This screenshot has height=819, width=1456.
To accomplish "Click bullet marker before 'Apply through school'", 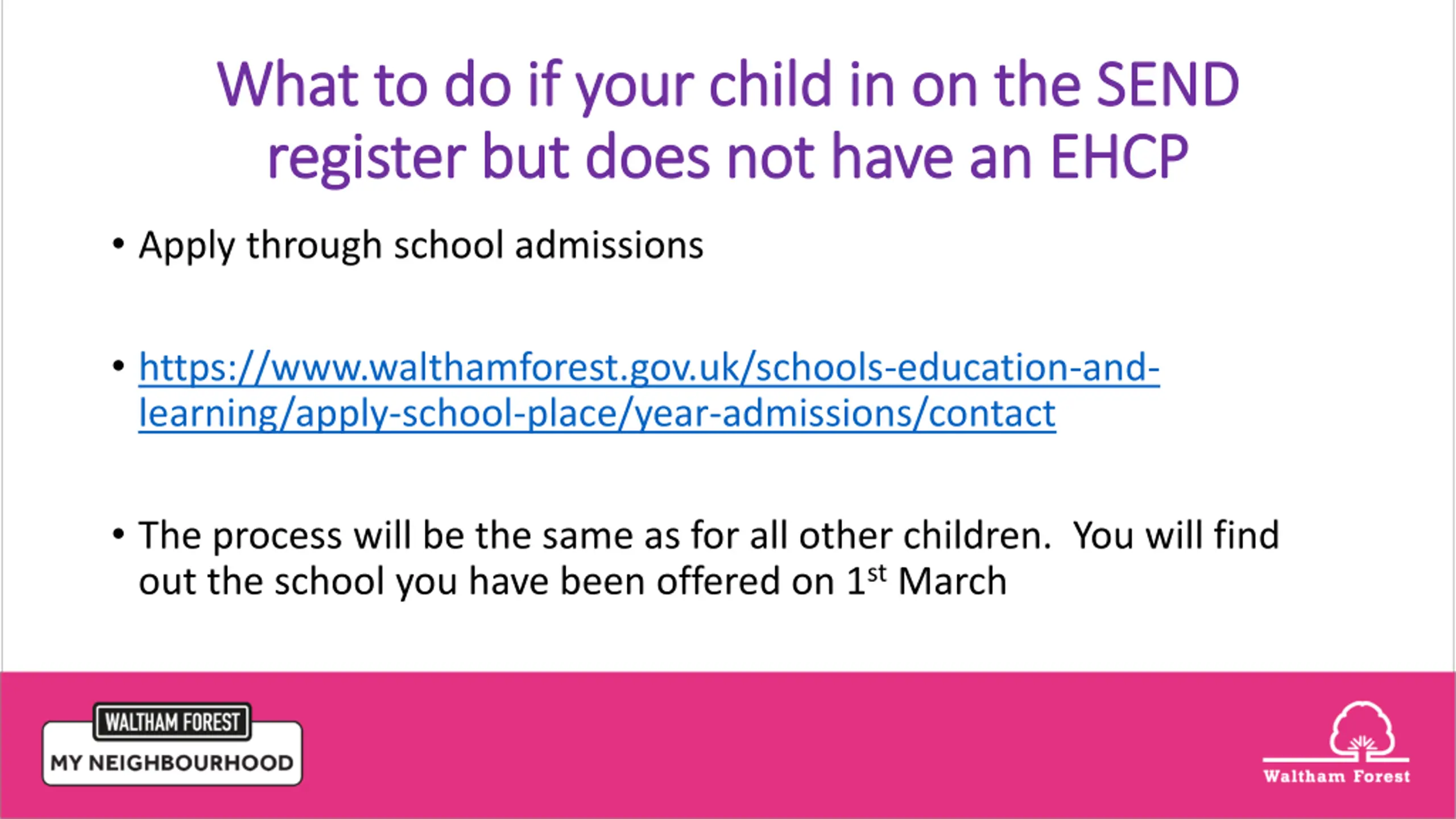I will point(118,244).
